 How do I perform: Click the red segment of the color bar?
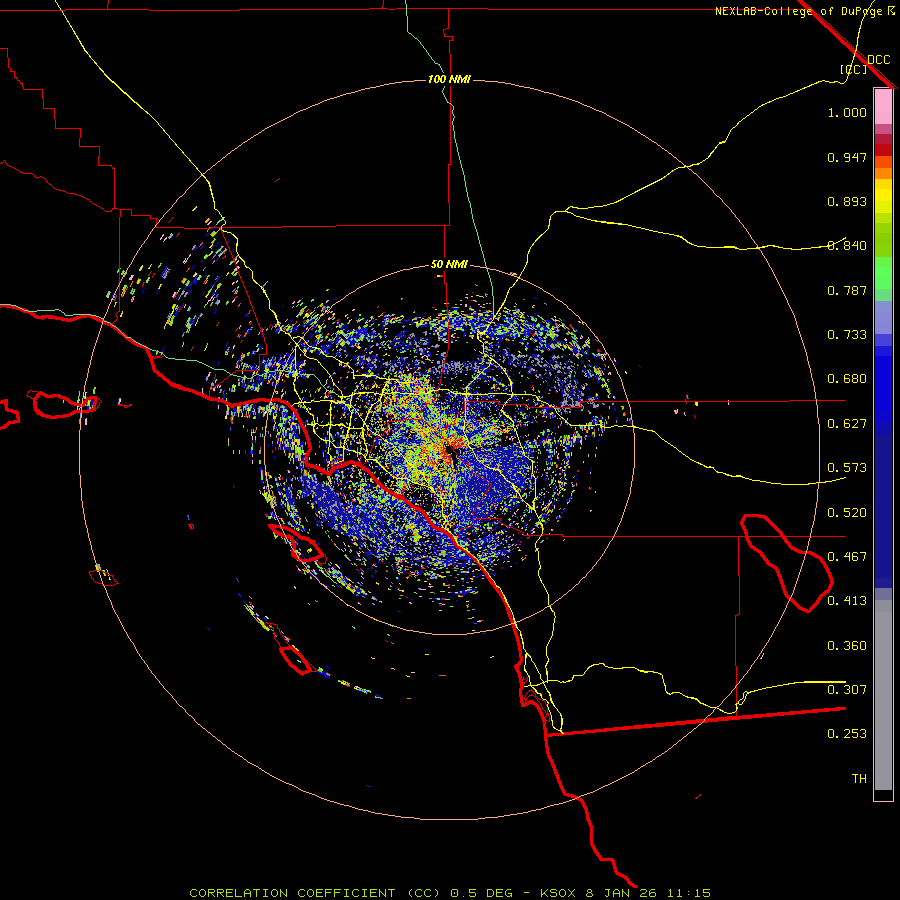(883, 150)
